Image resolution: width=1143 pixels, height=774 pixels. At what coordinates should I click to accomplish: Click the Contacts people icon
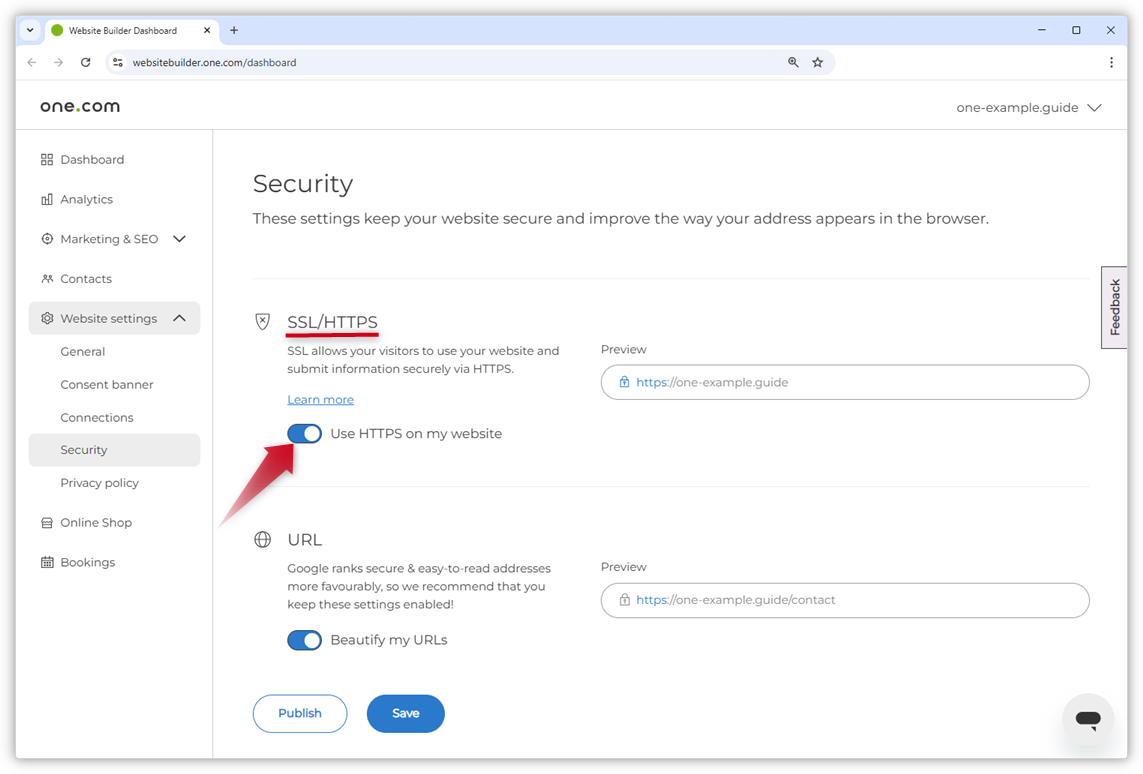point(46,278)
